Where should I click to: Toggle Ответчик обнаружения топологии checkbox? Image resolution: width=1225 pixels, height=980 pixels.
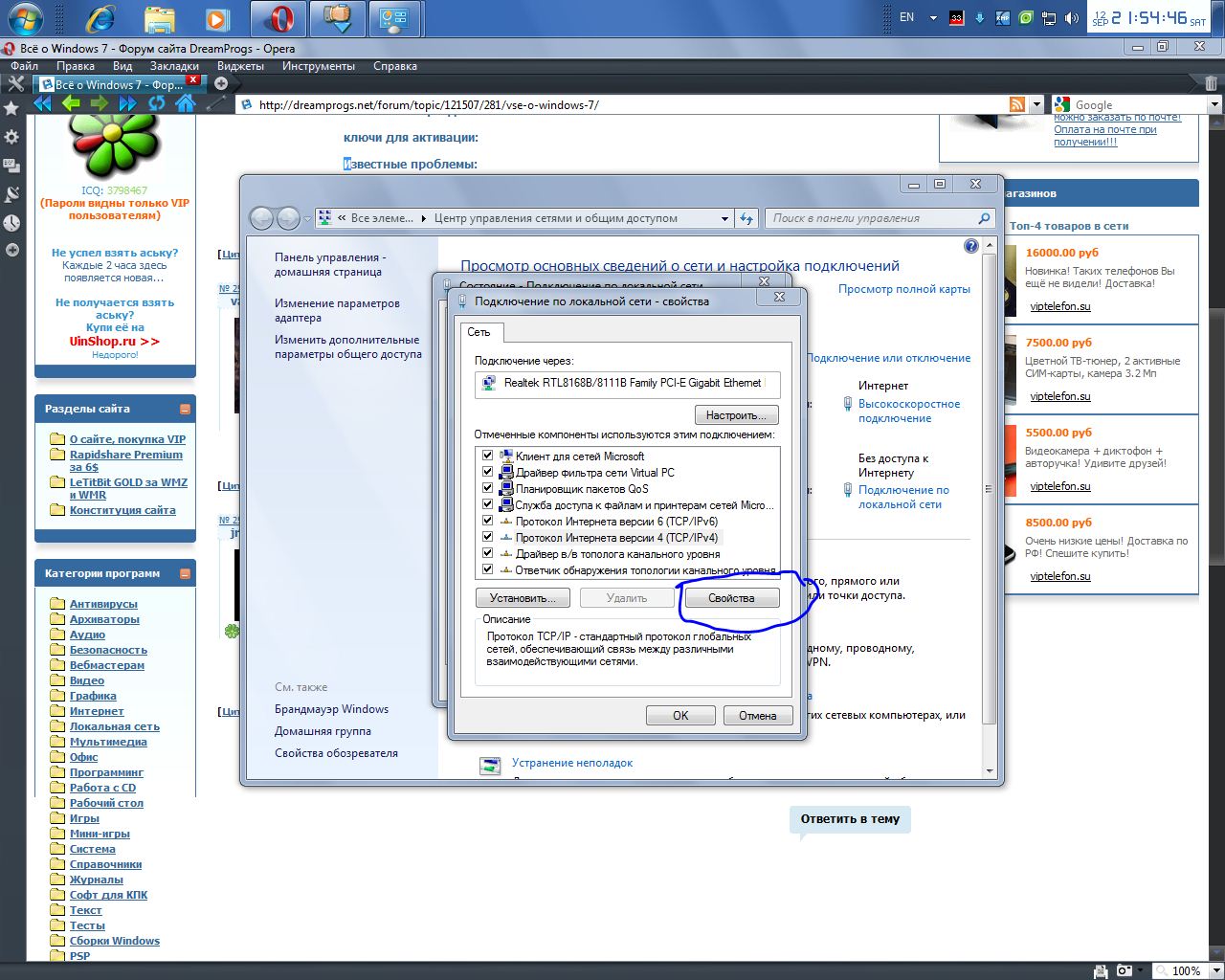tap(487, 569)
